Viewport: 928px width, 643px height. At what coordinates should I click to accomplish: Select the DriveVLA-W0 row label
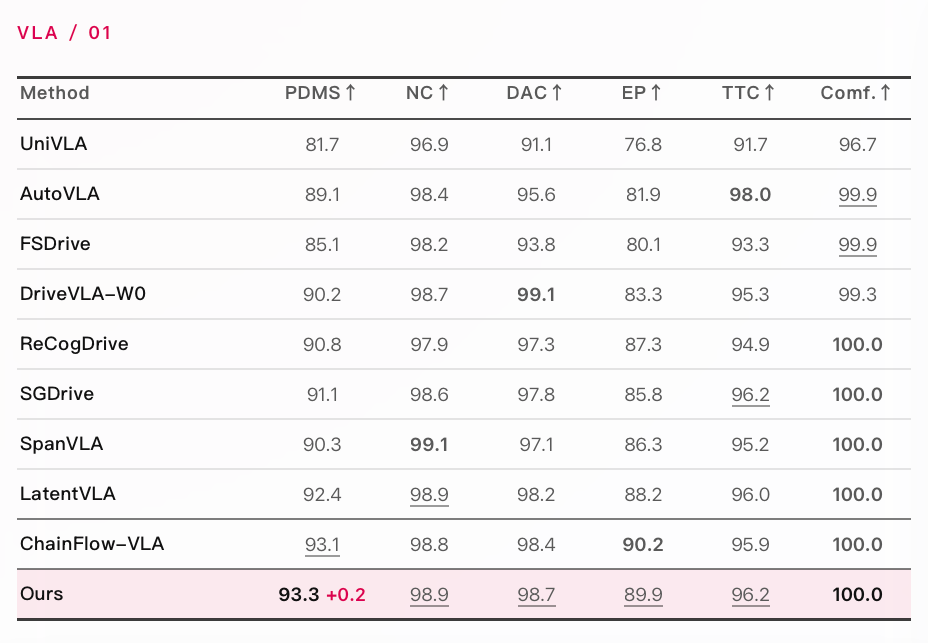tap(83, 294)
